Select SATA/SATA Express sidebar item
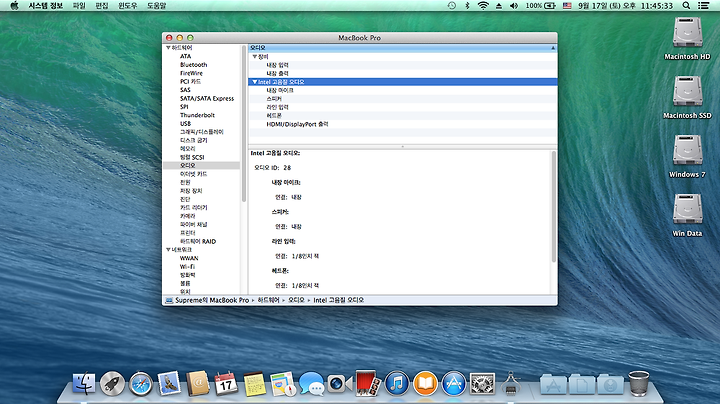 coord(207,98)
